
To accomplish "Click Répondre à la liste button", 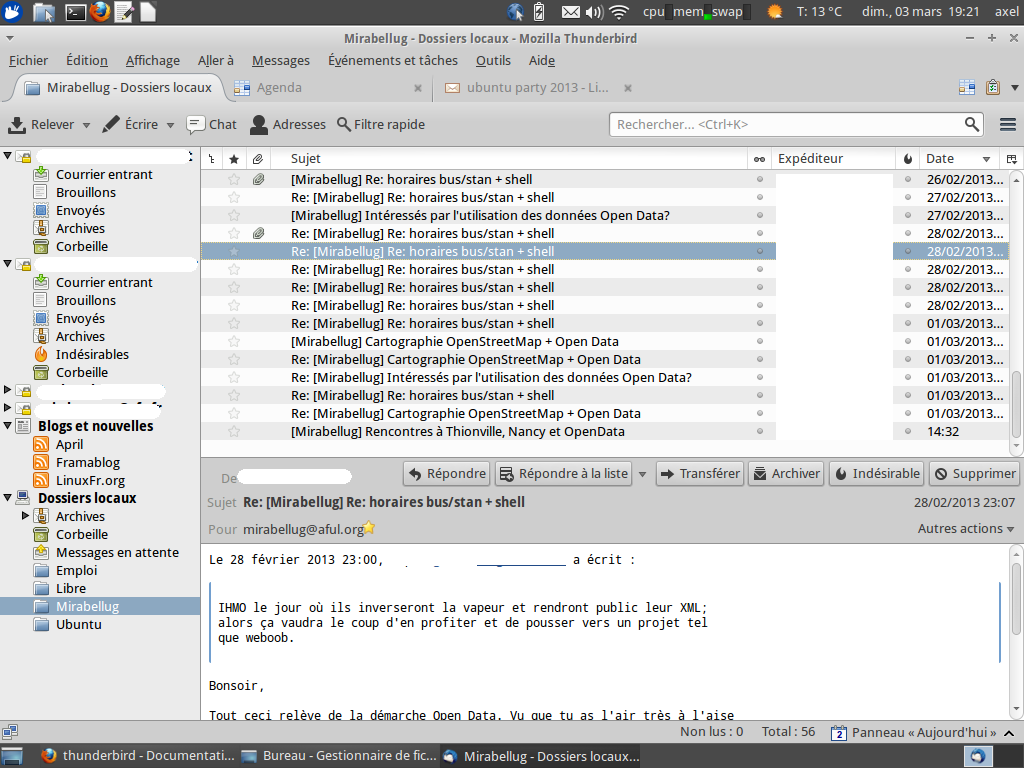I will coord(564,474).
